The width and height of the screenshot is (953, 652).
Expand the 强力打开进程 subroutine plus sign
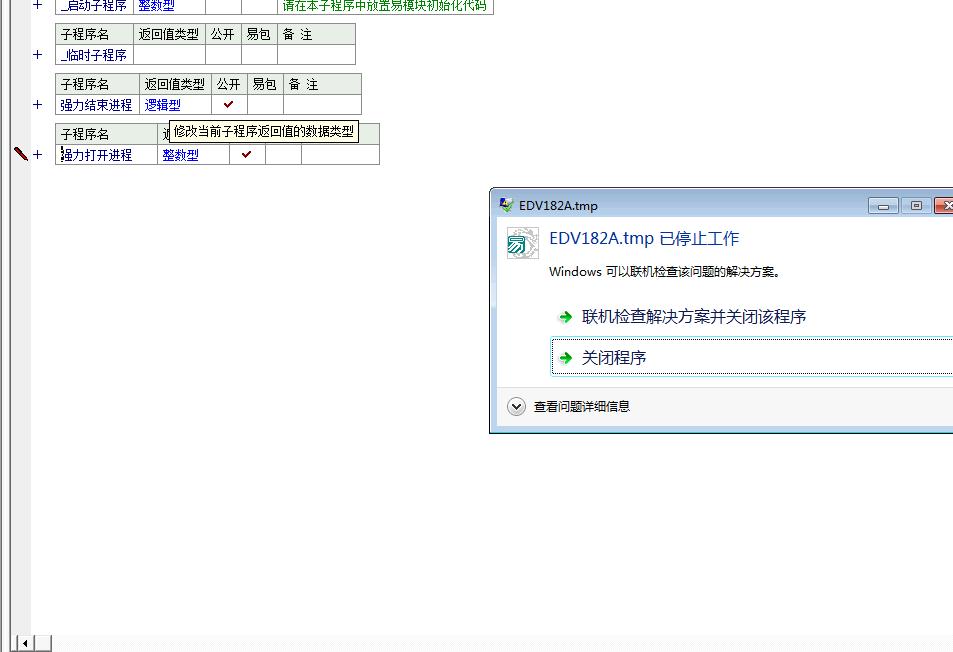pyautogui.click(x=38, y=154)
